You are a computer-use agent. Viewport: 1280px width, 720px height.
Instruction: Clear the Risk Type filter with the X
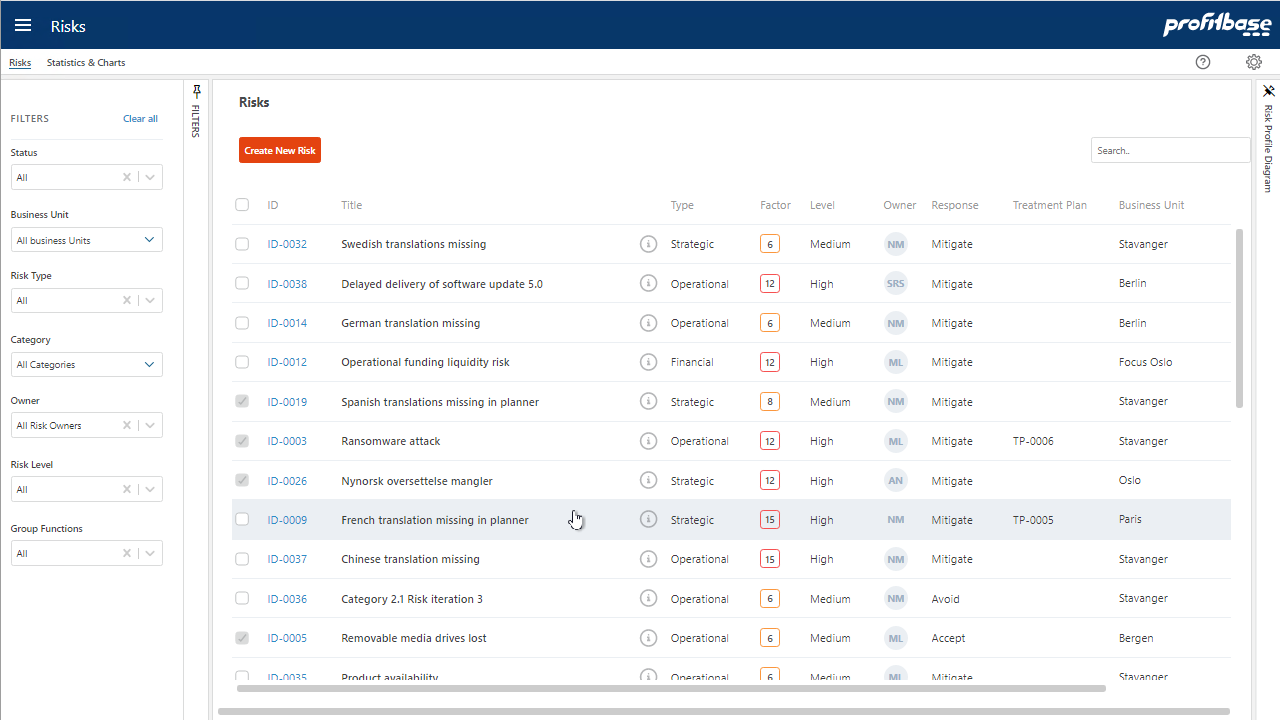(127, 300)
